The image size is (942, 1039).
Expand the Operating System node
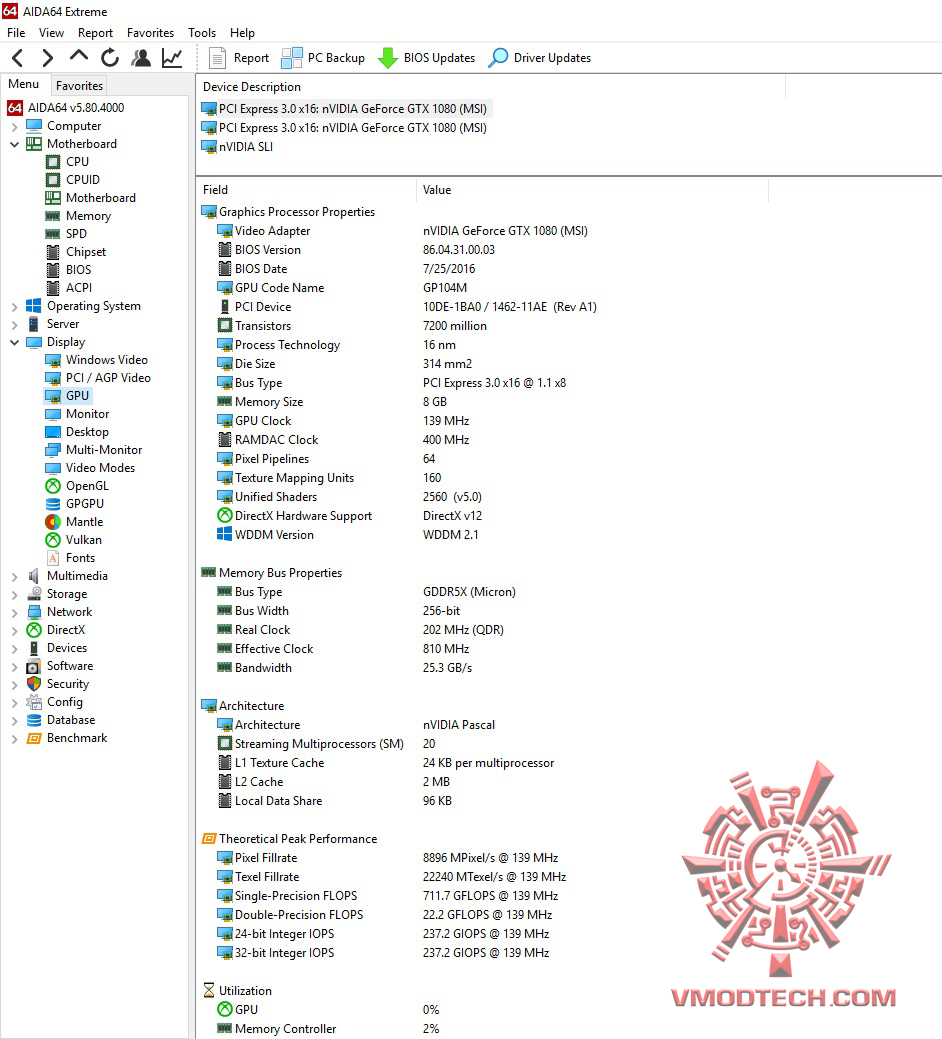click(15, 307)
